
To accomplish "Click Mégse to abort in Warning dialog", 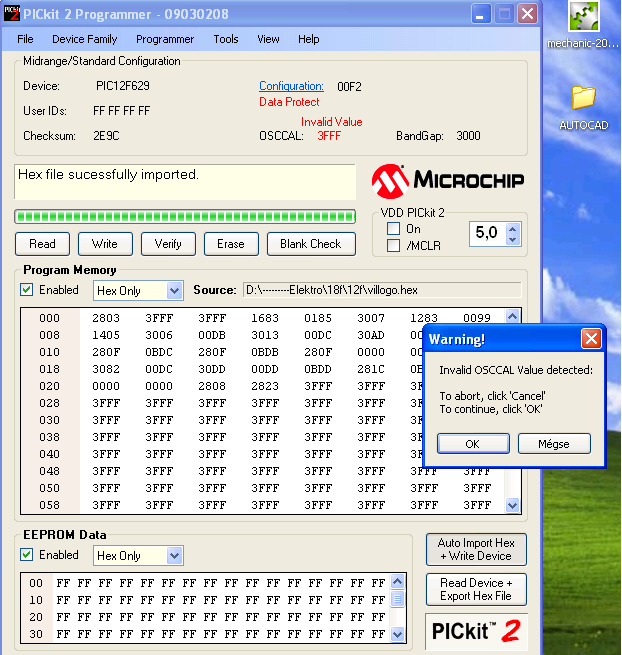I will click(x=554, y=443).
